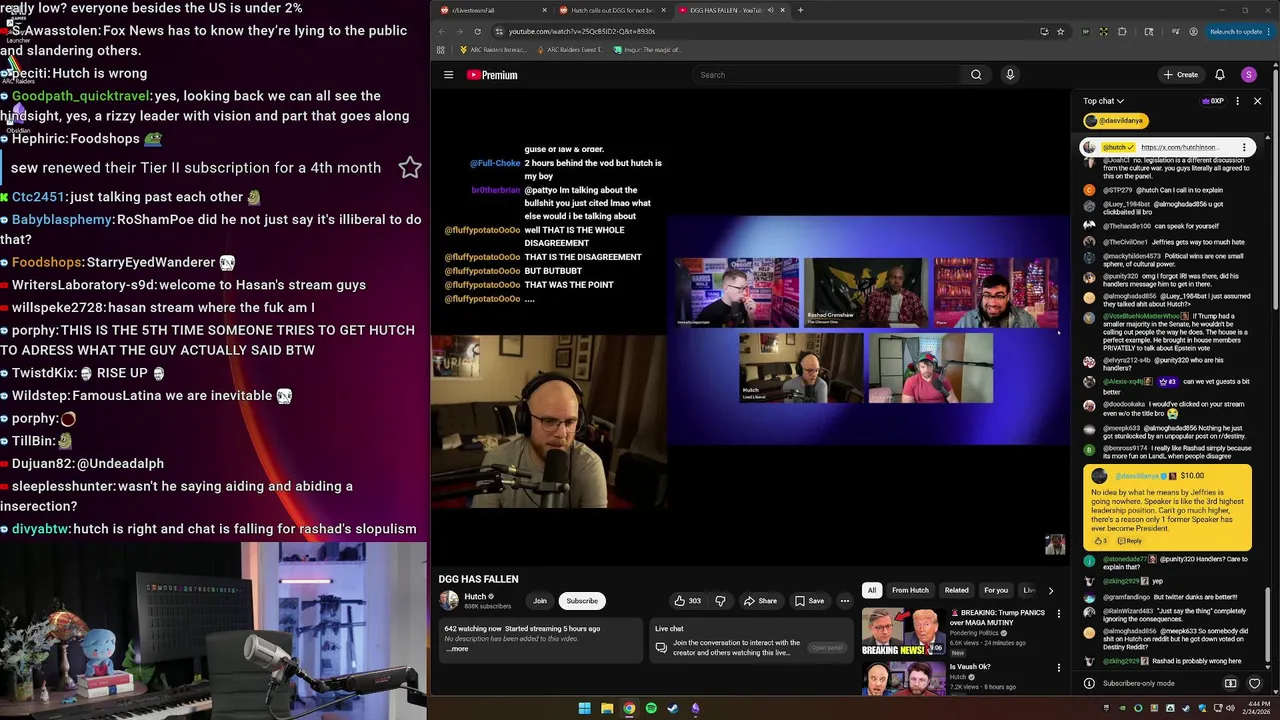Close the live chat panel
This screenshot has width=1280, height=720.
click(x=1258, y=101)
